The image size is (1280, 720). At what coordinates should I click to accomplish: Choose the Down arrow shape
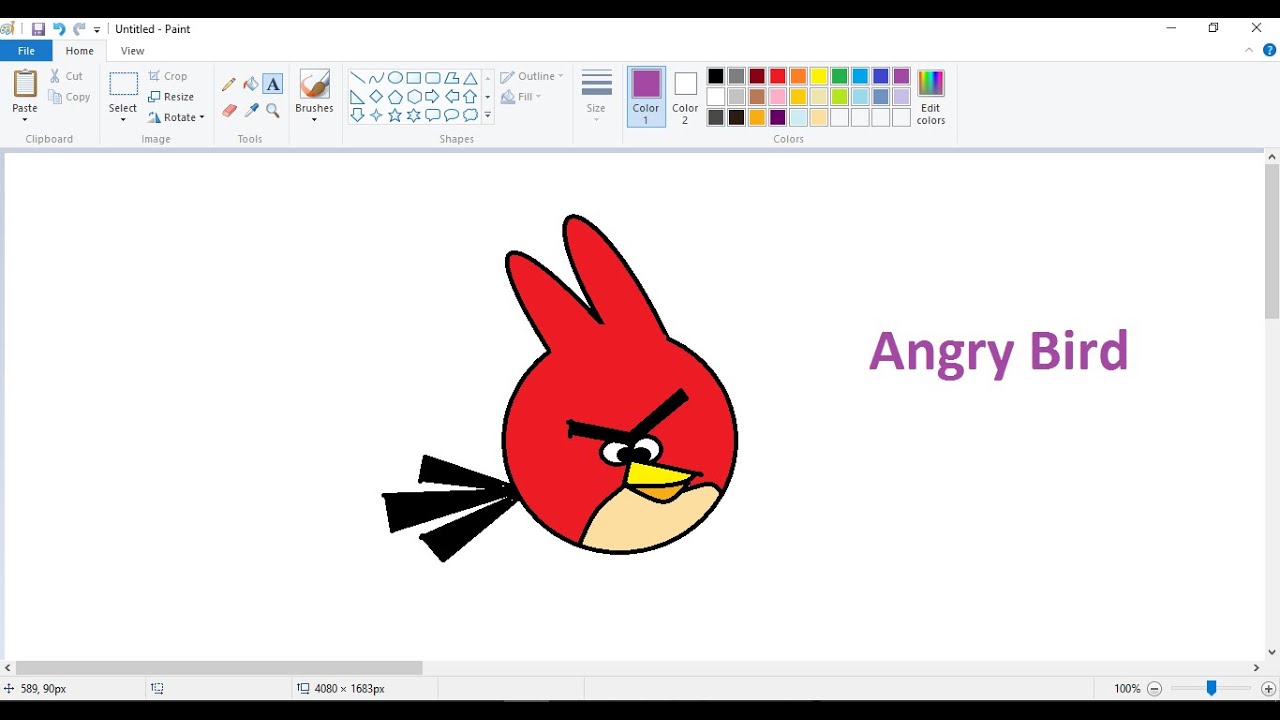pos(357,115)
